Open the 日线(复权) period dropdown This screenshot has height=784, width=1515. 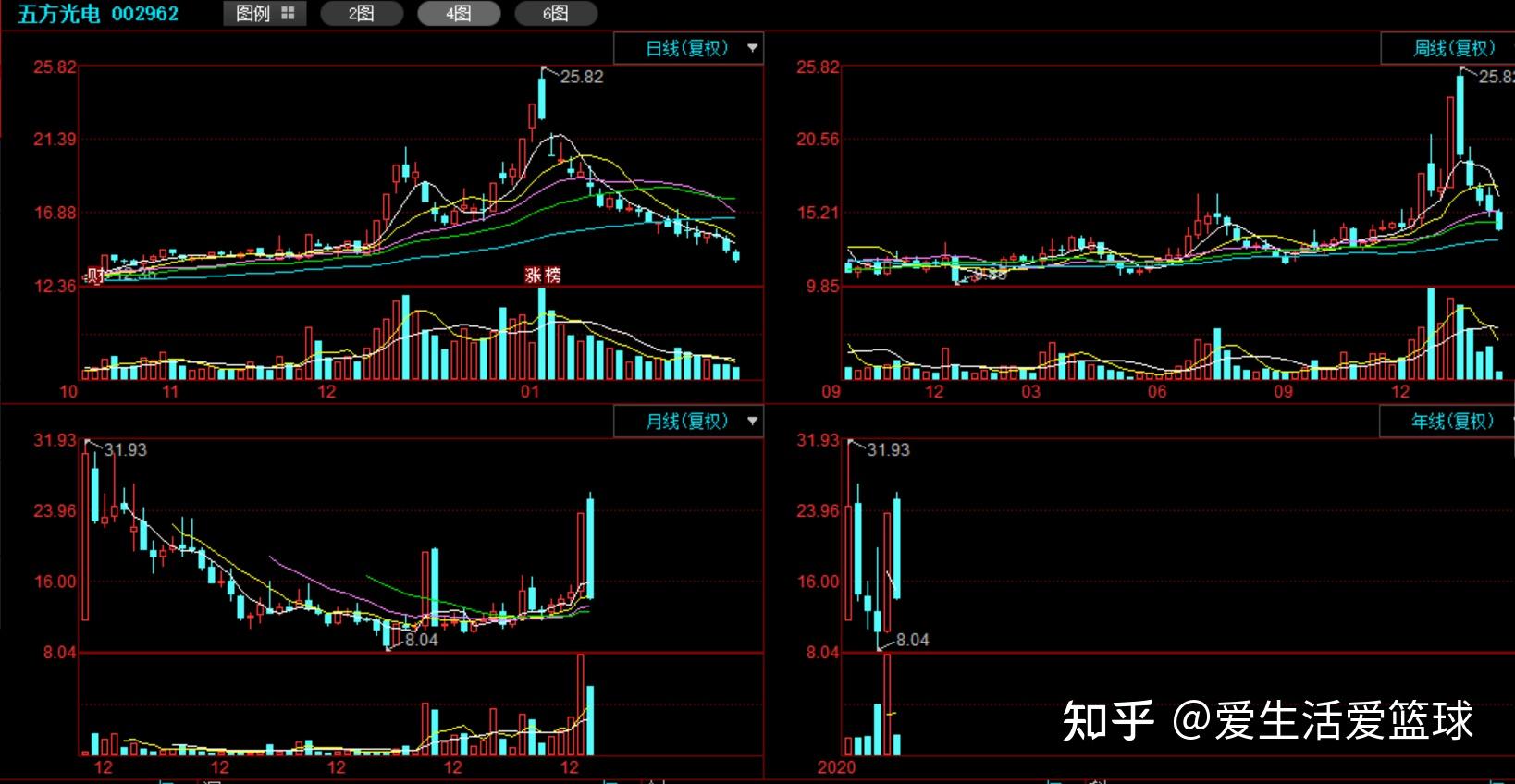click(x=689, y=48)
